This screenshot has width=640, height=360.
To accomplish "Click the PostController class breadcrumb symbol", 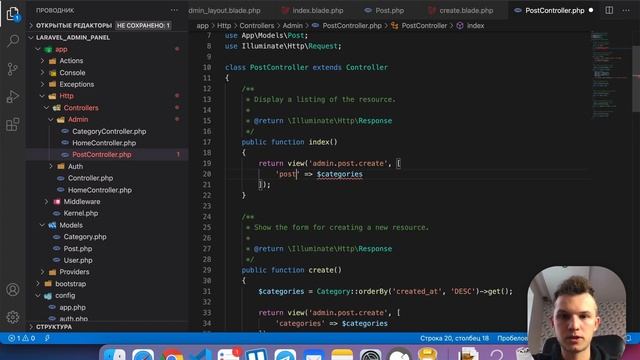I will tap(419, 26).
